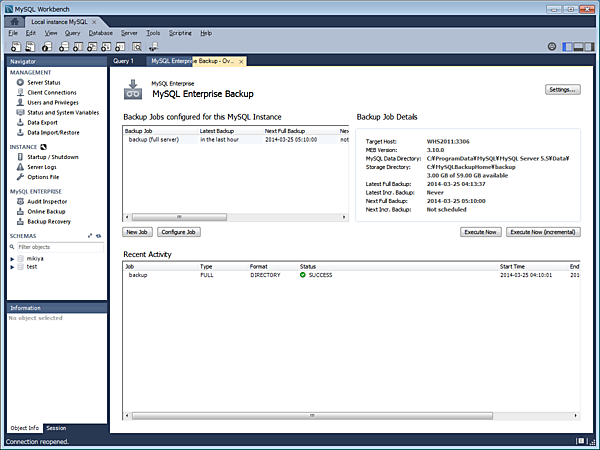Expand the test schema tree
600x450 pixels.
(12, 267)
